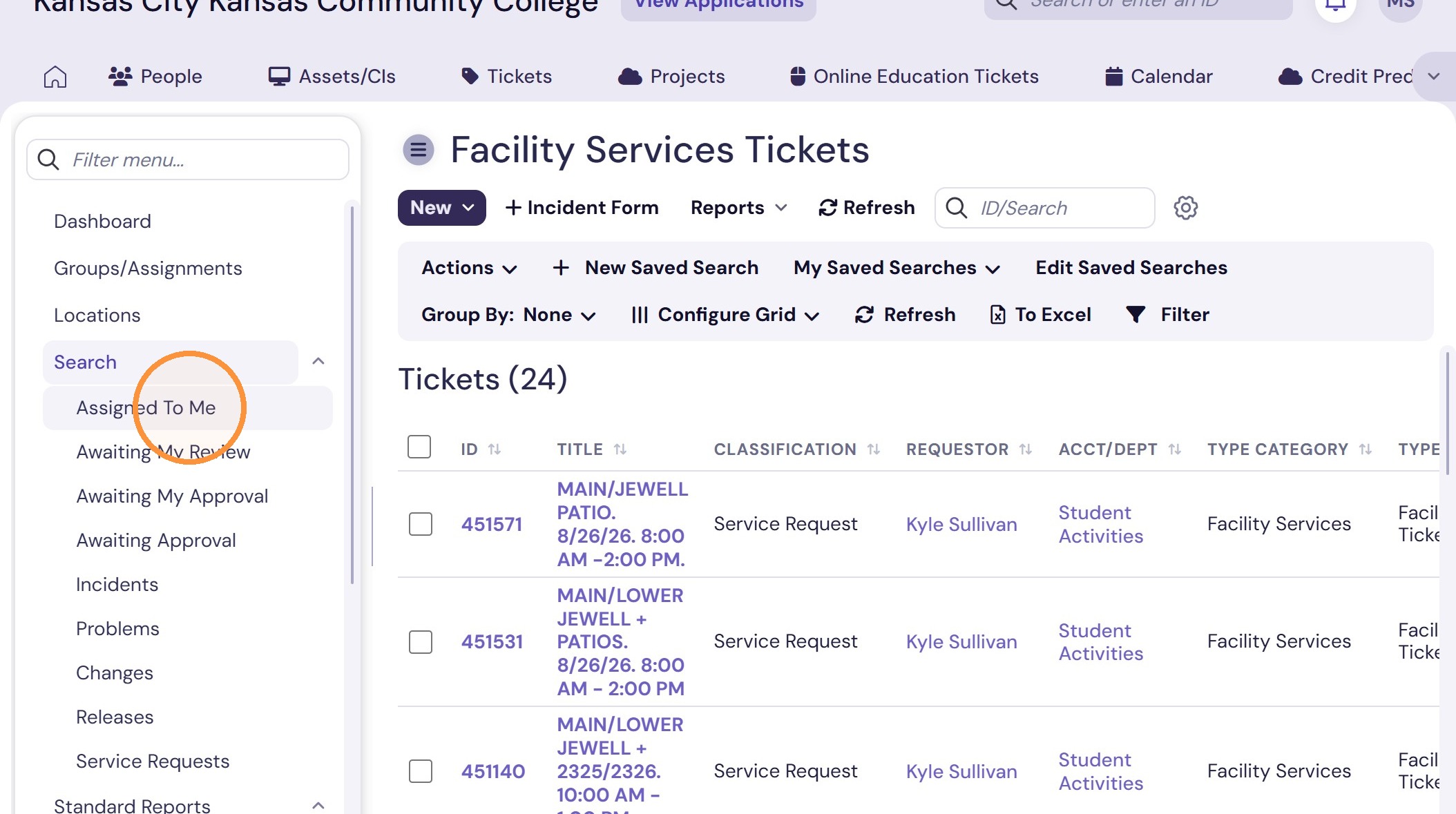Click the Refresh icon next to Reports
Viewport: 1456px width, 814px height.
coord(827,208)
